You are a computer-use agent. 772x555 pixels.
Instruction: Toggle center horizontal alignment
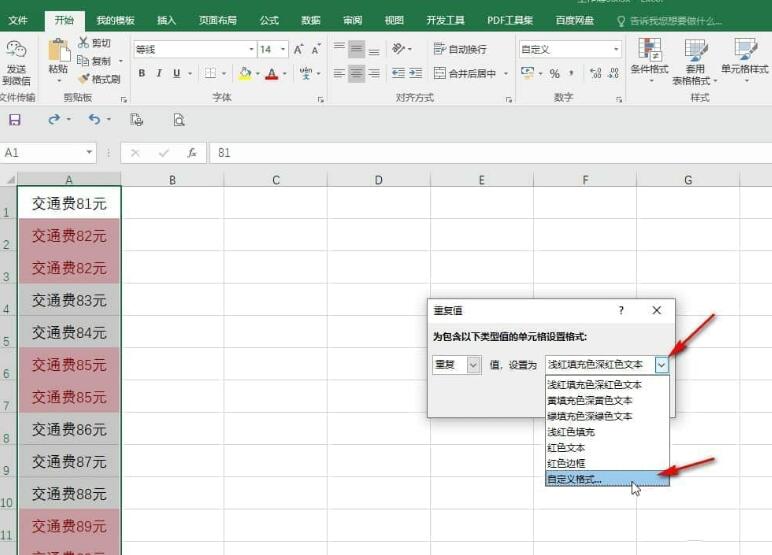click(355, 73)
